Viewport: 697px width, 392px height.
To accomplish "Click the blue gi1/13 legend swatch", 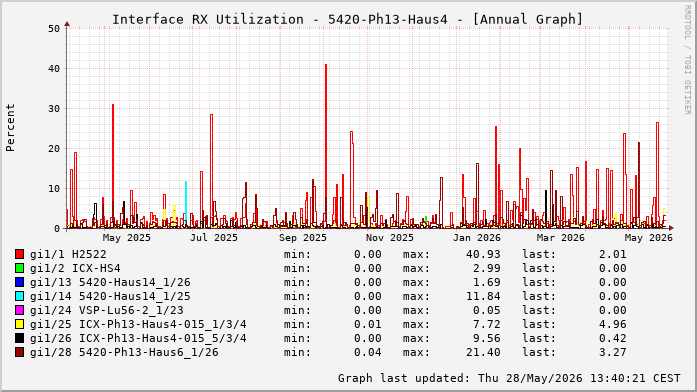I will [20, 282].
